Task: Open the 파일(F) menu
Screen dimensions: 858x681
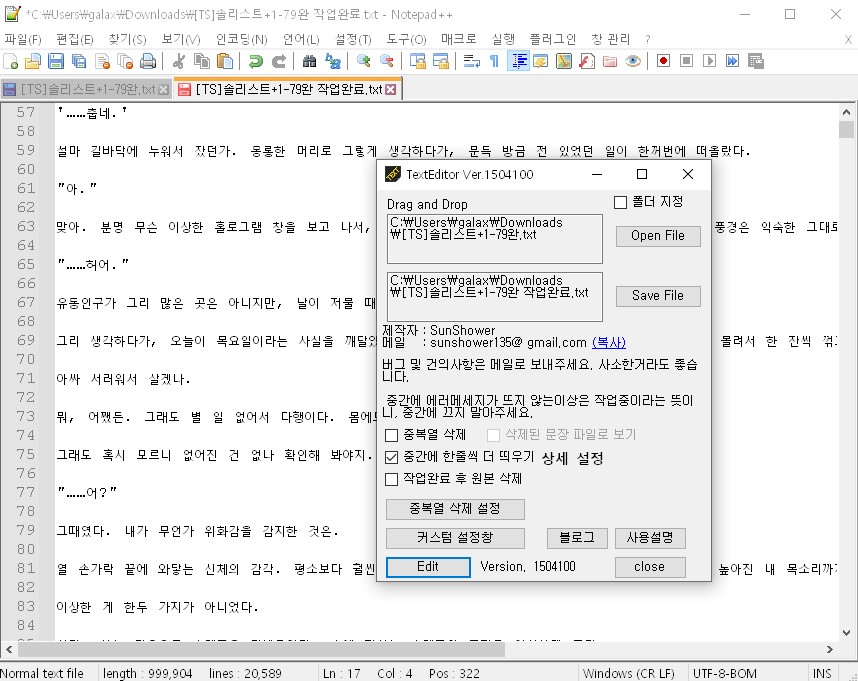Action: [23, 39]
